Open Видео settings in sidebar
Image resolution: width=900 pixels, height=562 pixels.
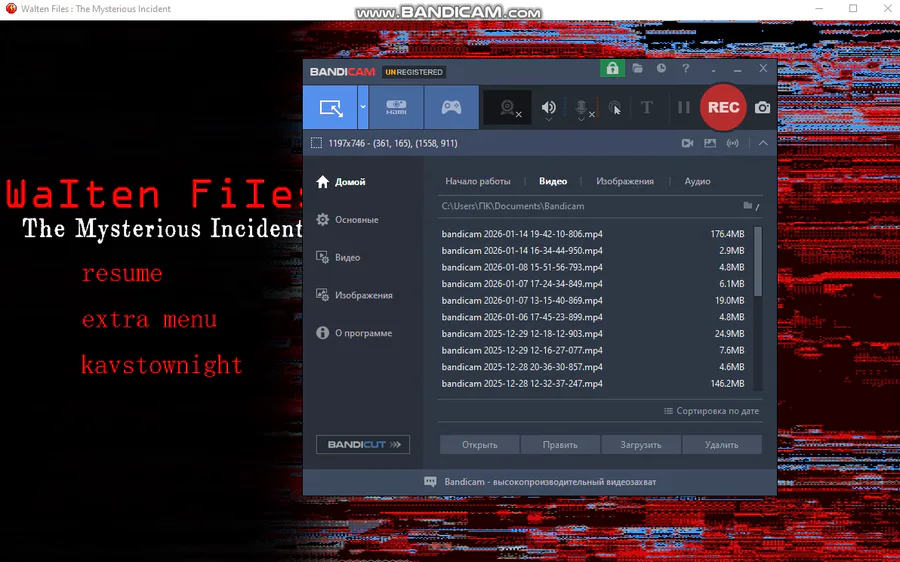click(x=338, y=258)
